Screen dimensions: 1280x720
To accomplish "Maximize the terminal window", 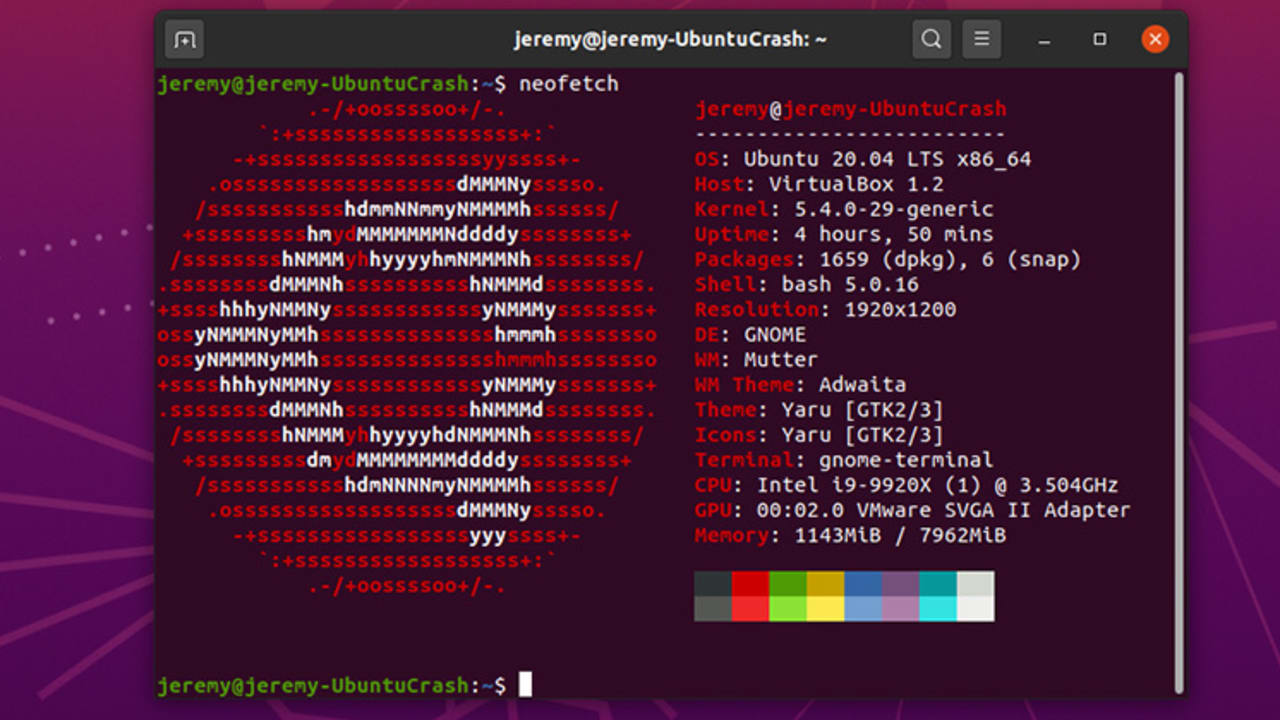I will tap(1099, 40).
